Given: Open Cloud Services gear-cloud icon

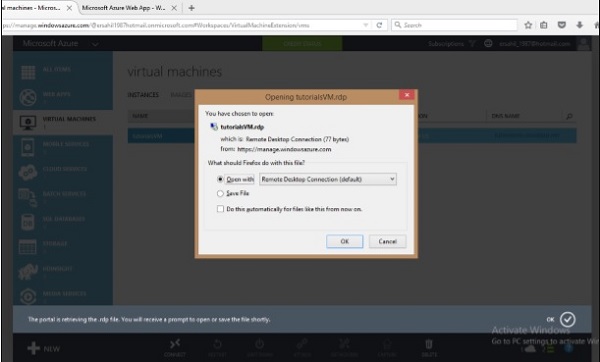Looking at the screenshot, I should (28, 173).
